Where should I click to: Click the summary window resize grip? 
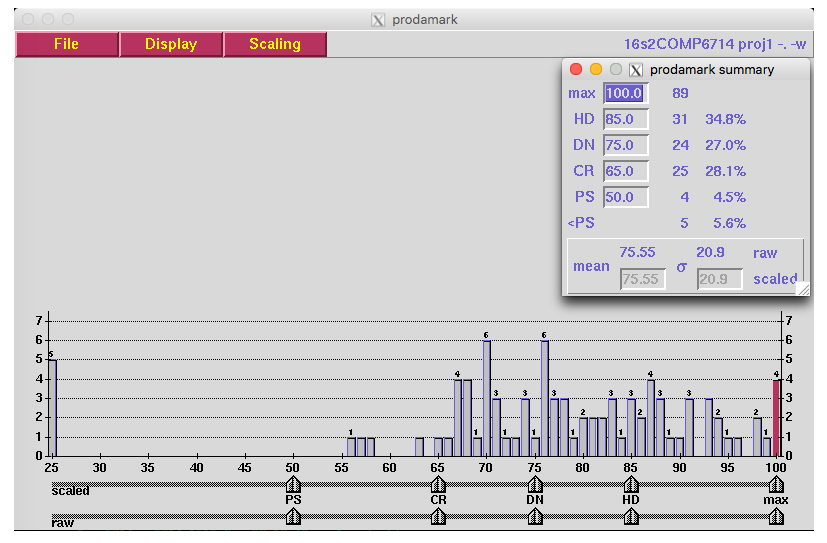coord(802,288)
